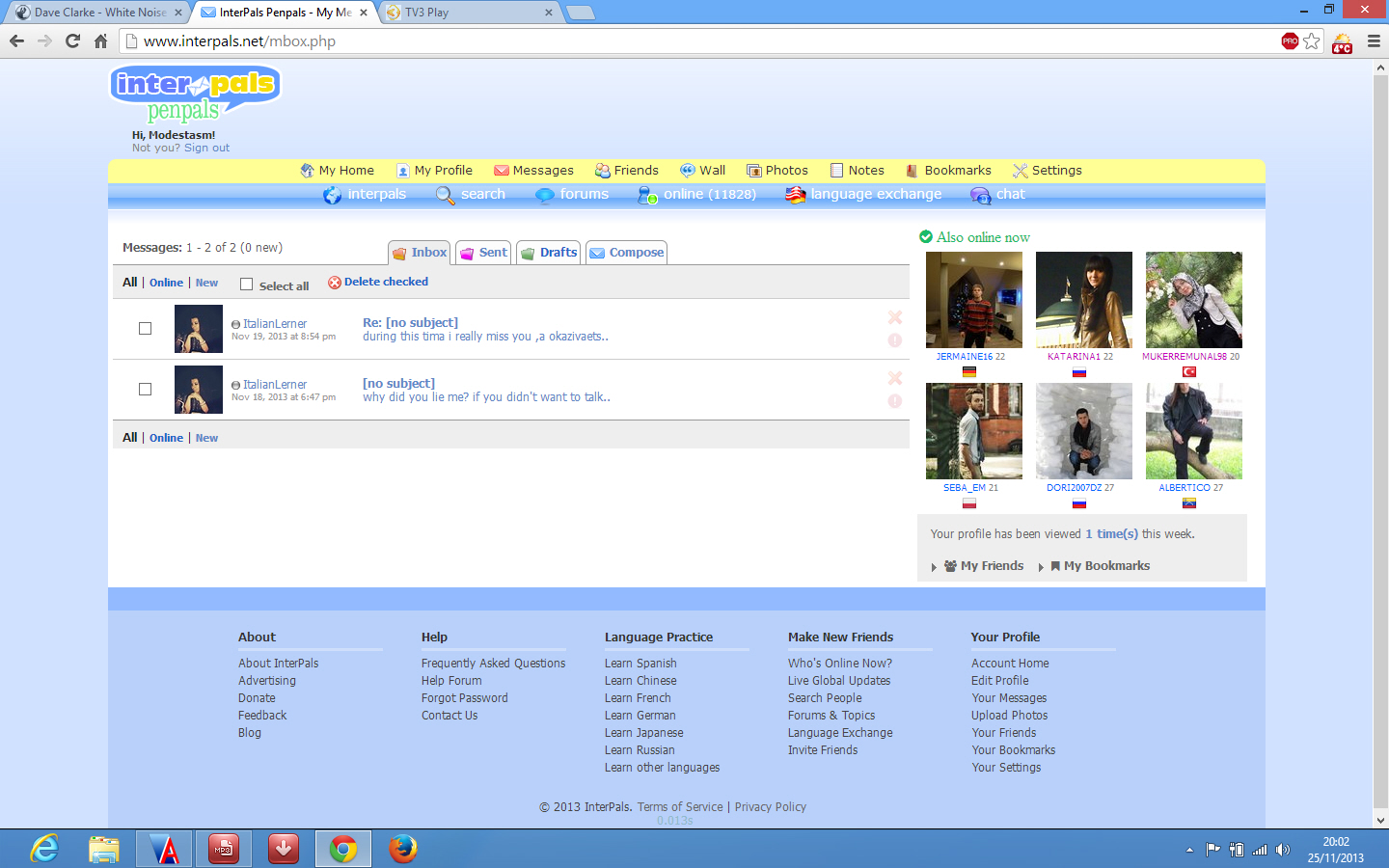Click Delete checked
Image resolution: width=1389 pixels, height=868 pixels.
click(x=378, y=282)
